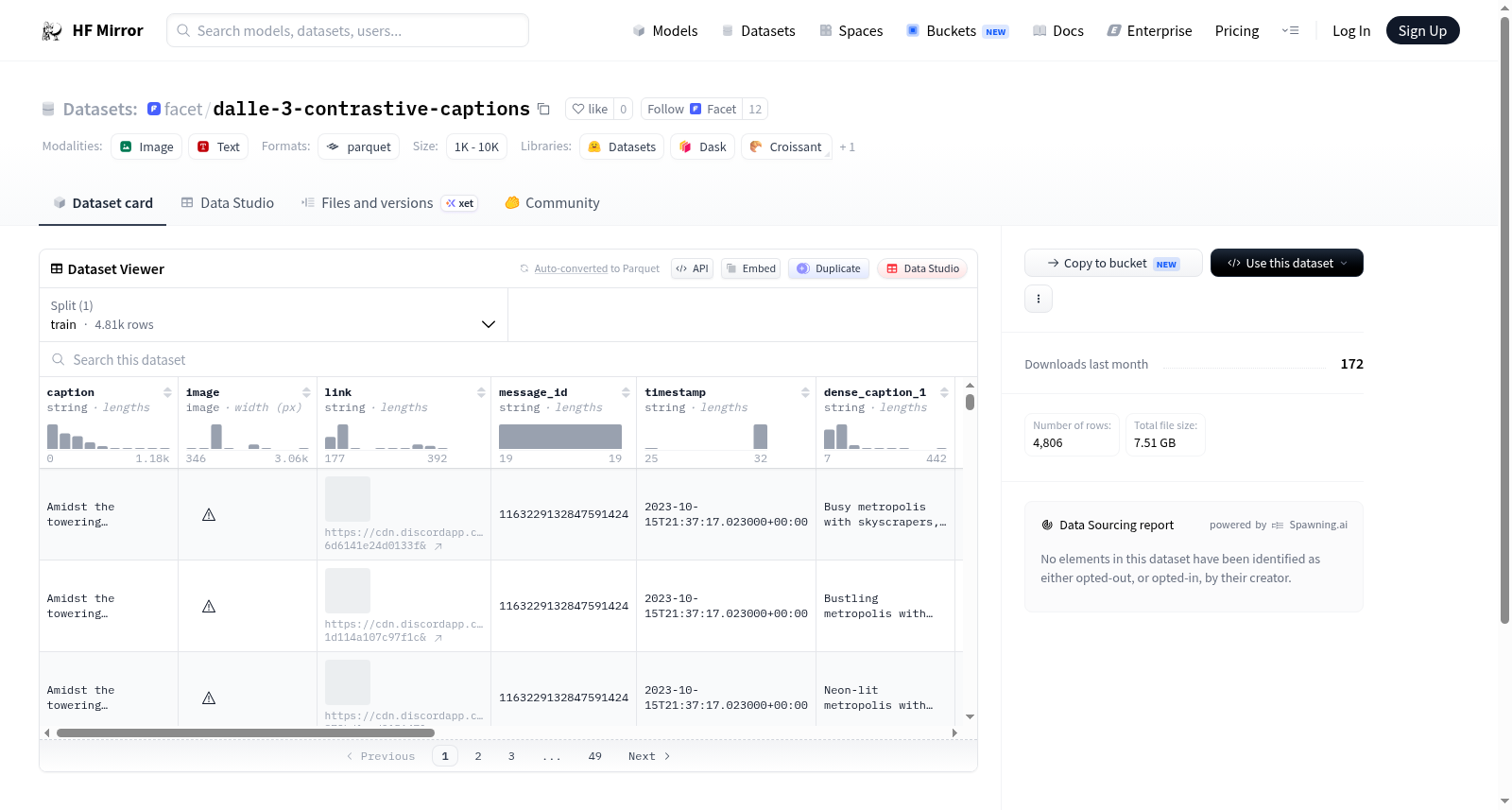This screenshot has width=1512, height=810.
Task: Click the like heart button
Action: point(590,109)
